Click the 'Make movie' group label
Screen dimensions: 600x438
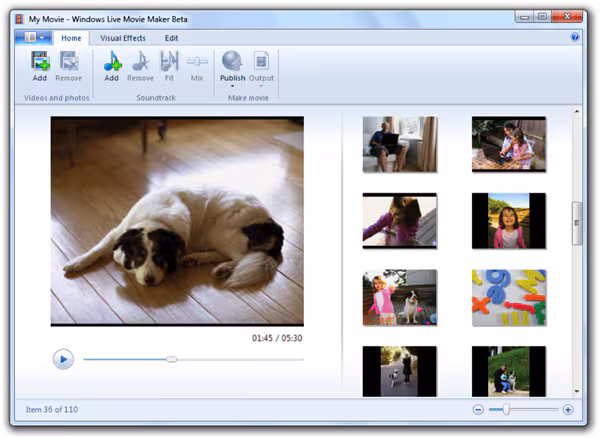248,98
